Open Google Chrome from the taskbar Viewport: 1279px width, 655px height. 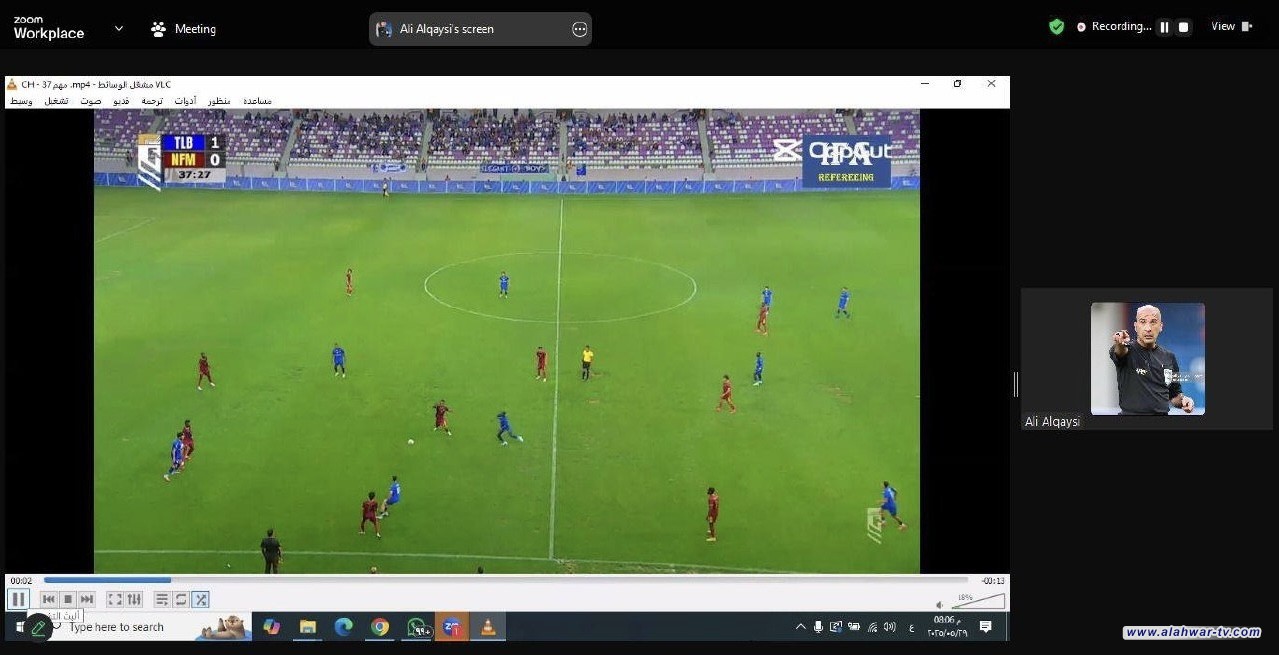coord(380,627)
